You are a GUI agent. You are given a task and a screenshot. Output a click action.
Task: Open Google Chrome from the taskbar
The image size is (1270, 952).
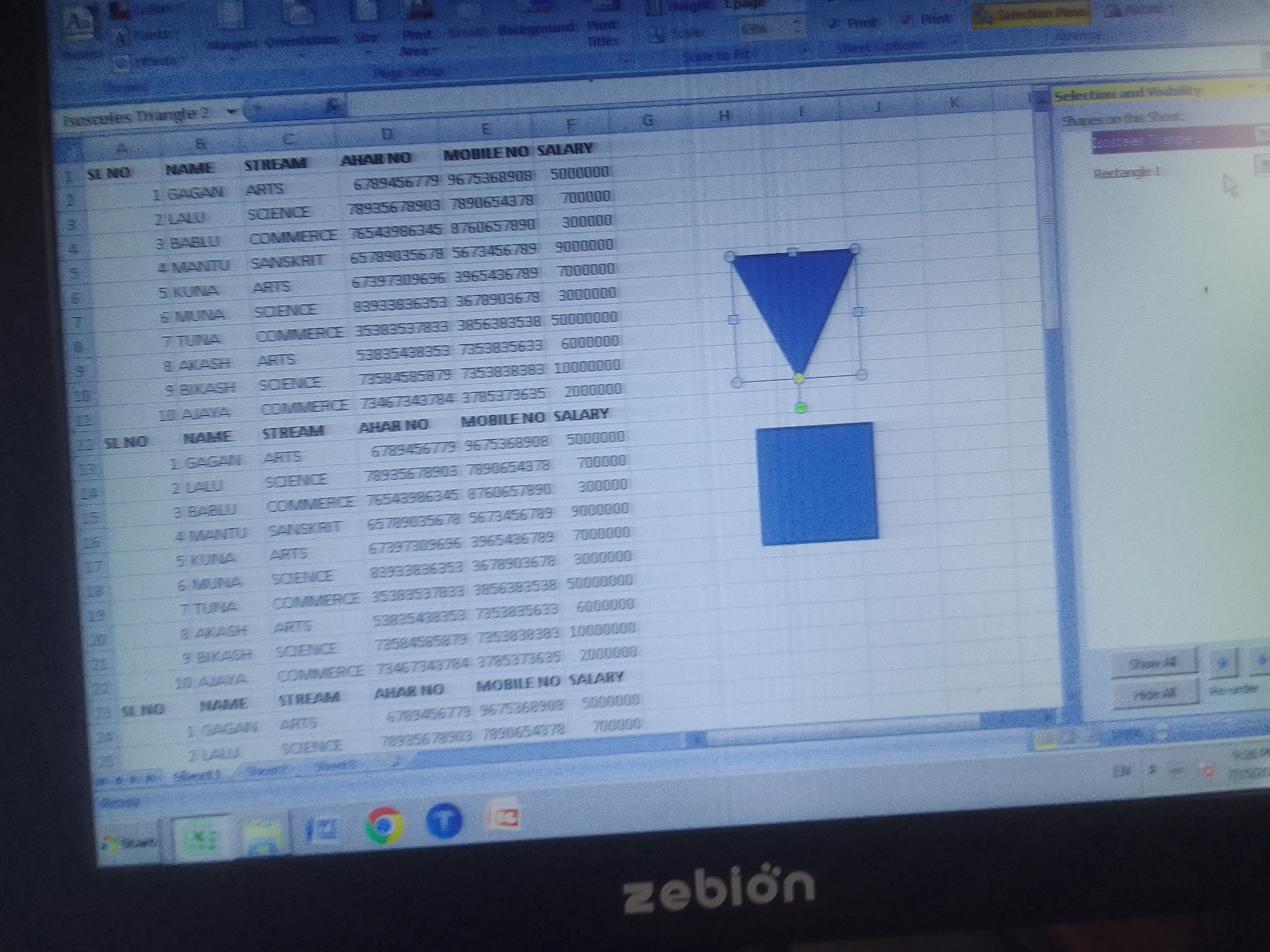[x=384, y=825]
